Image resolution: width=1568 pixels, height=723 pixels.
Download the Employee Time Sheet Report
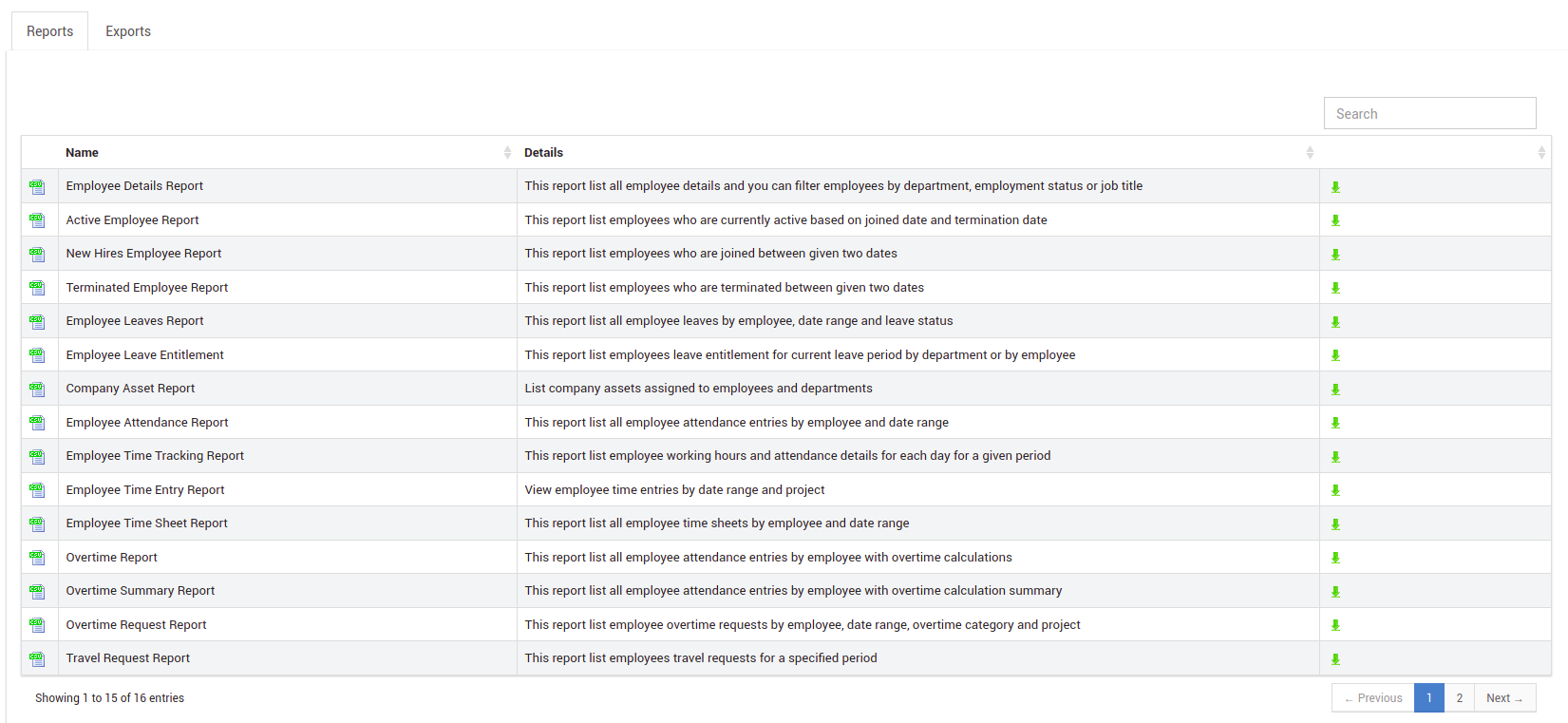pyautogui.click(x=1335, y=524)
